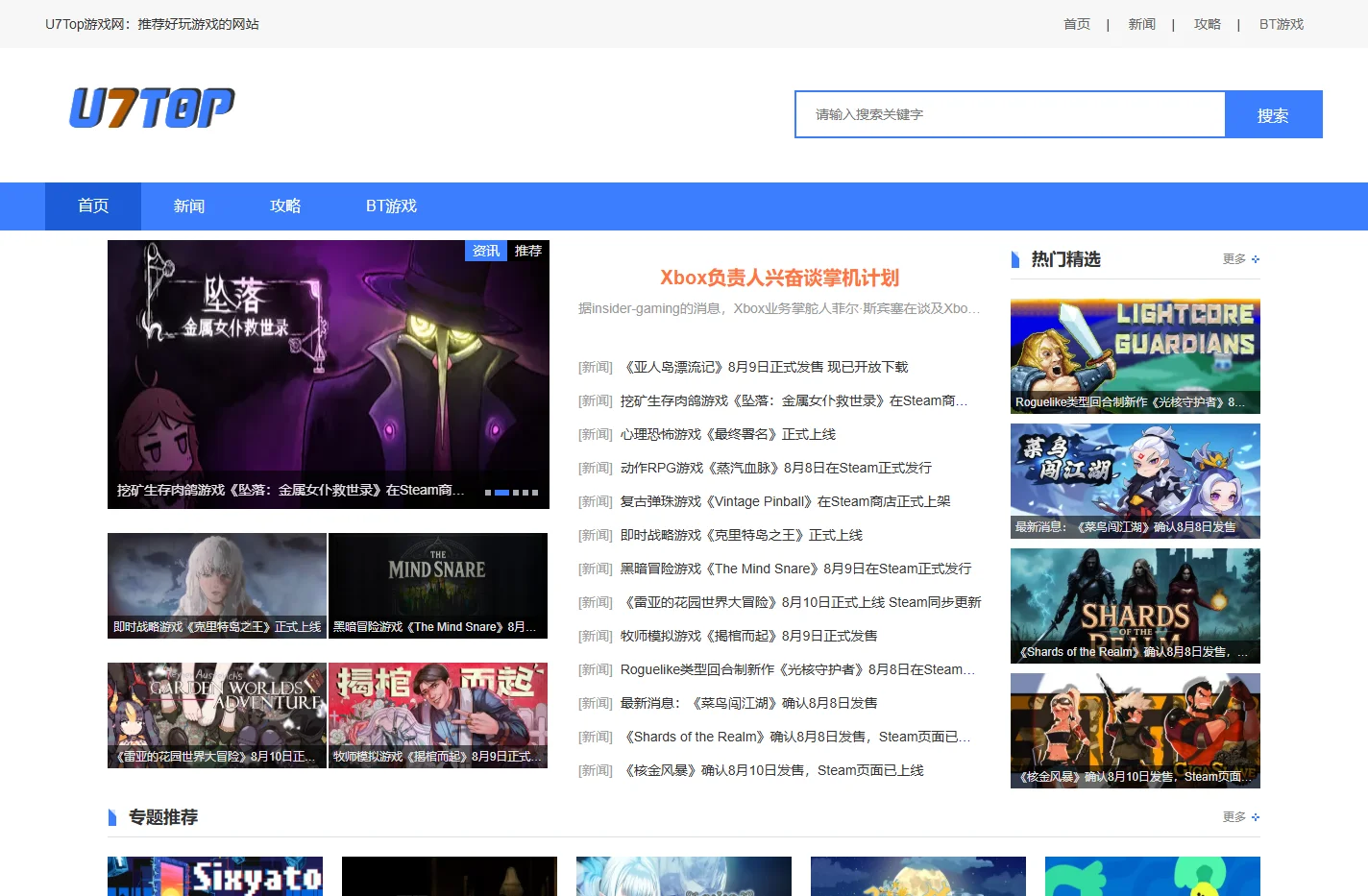This screenshot has width=1368, height=896.
Task: Click the 热门精选 section heading
Action: (x=1065, y=259)
